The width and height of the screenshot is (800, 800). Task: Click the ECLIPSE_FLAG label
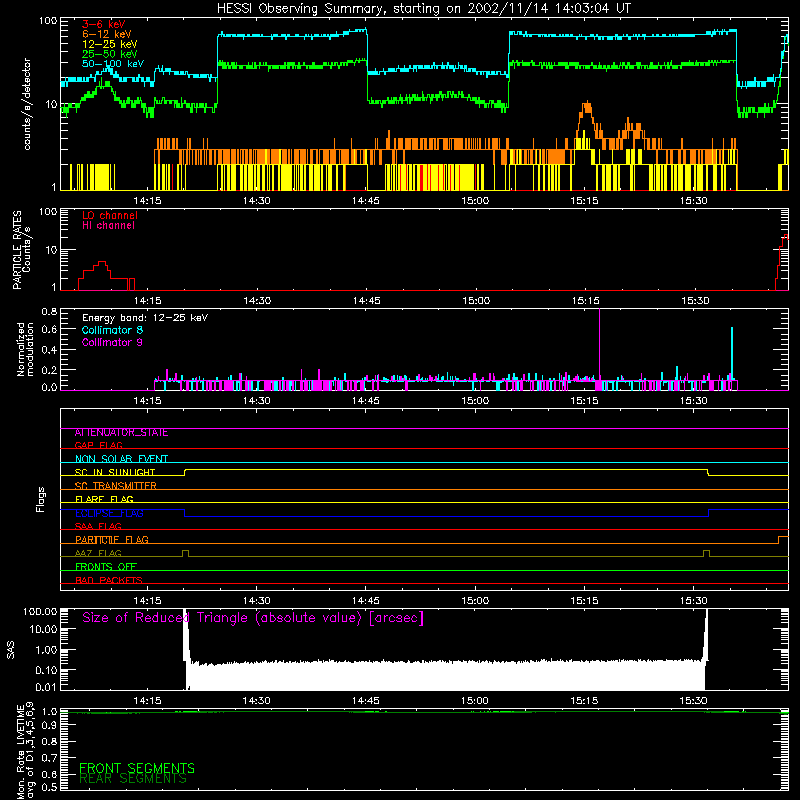(x=109, y=513)
